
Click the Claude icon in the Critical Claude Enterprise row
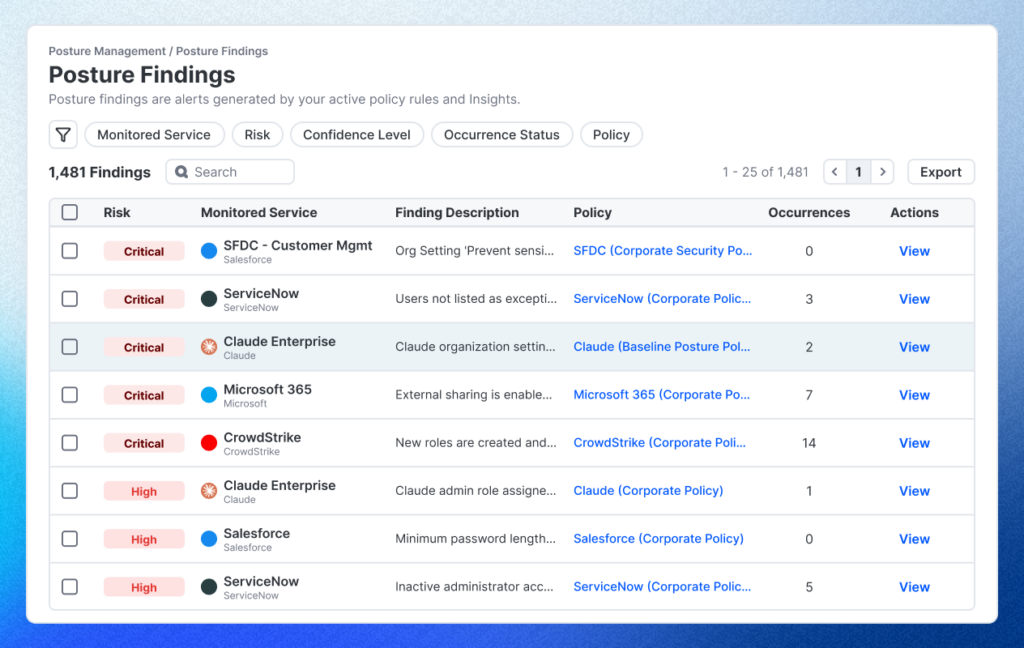pos(209,347)
